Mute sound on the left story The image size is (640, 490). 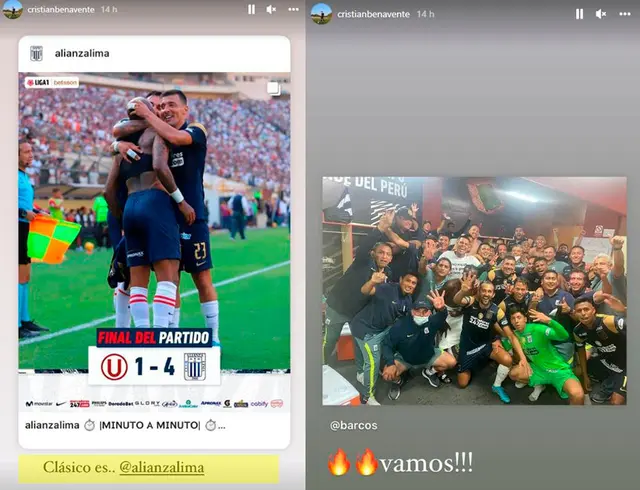(x=271, y=9)
